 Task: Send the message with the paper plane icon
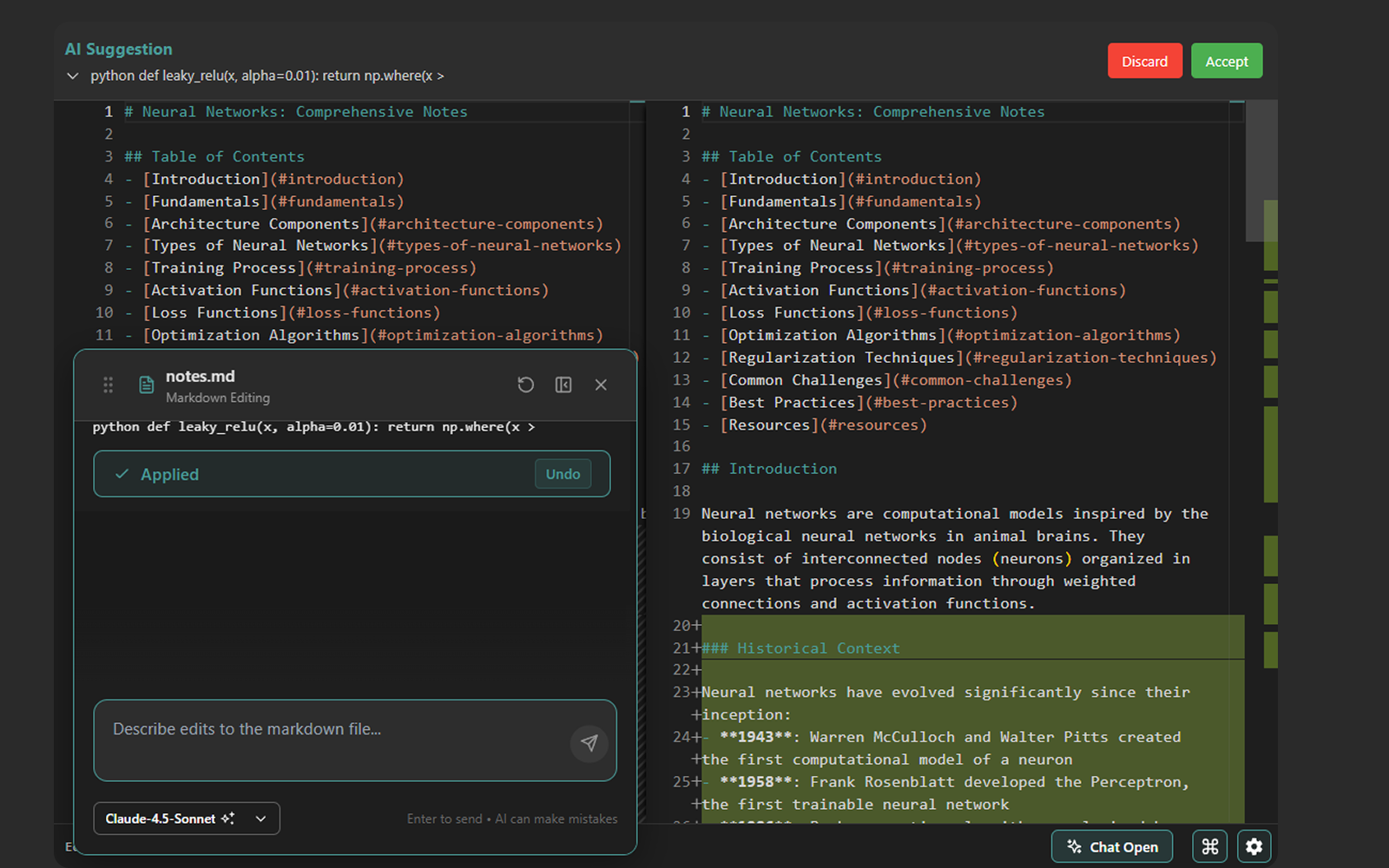click(x=589, y=743)
